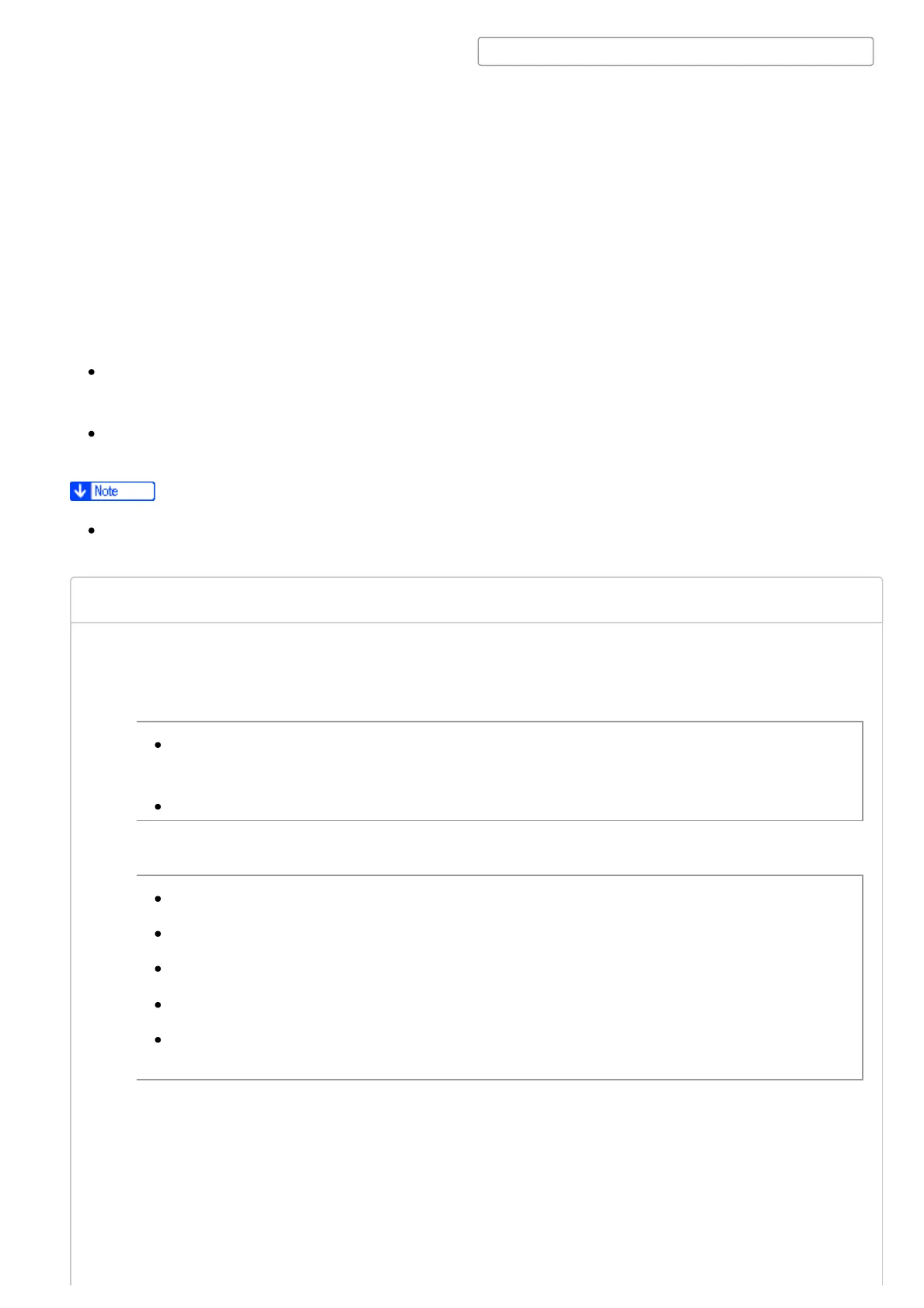Select the second bullet in the two-bullet box
924x1308 pixels.
tap(158, 807)
